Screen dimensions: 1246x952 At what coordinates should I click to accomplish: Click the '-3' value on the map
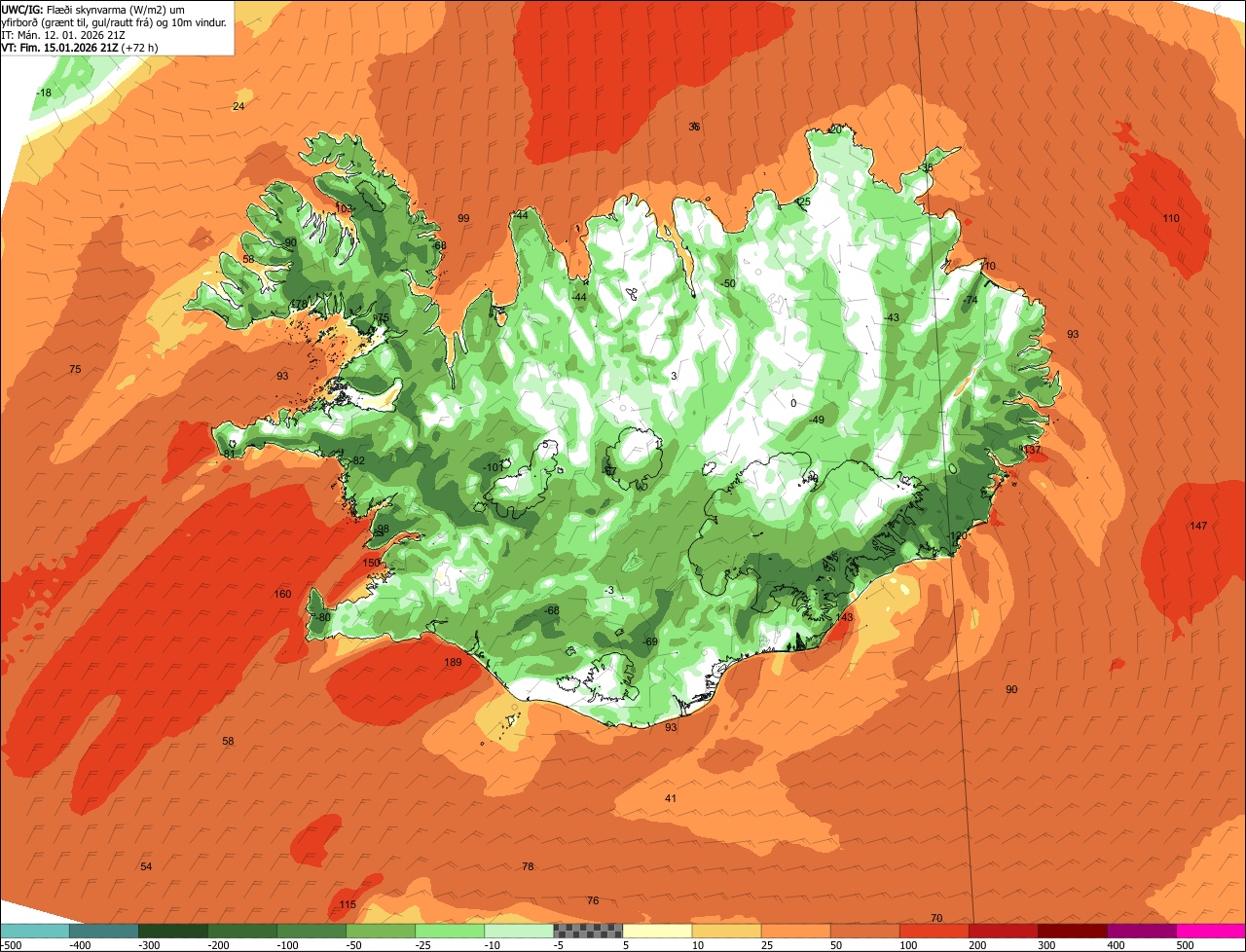point(608,591)
